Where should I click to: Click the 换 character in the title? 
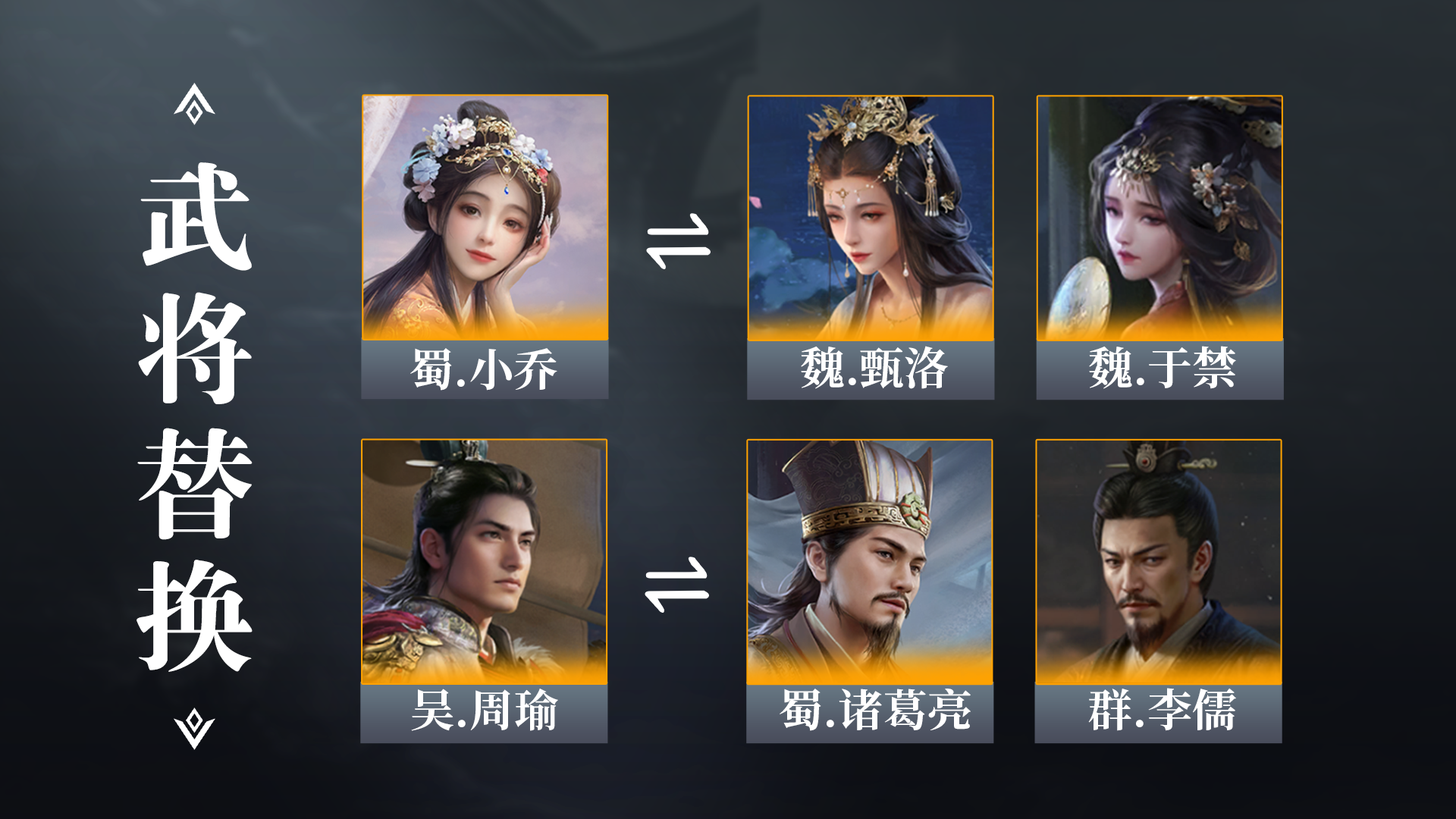point(194,616)
